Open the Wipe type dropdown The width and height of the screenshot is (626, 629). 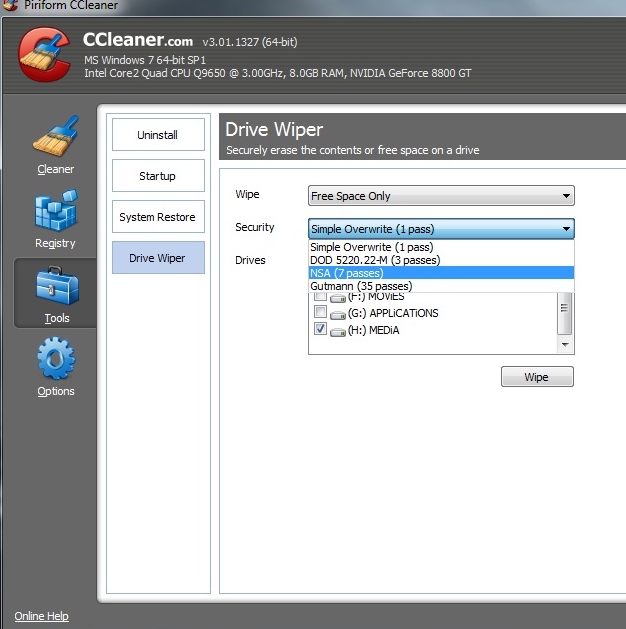point(441,196)
